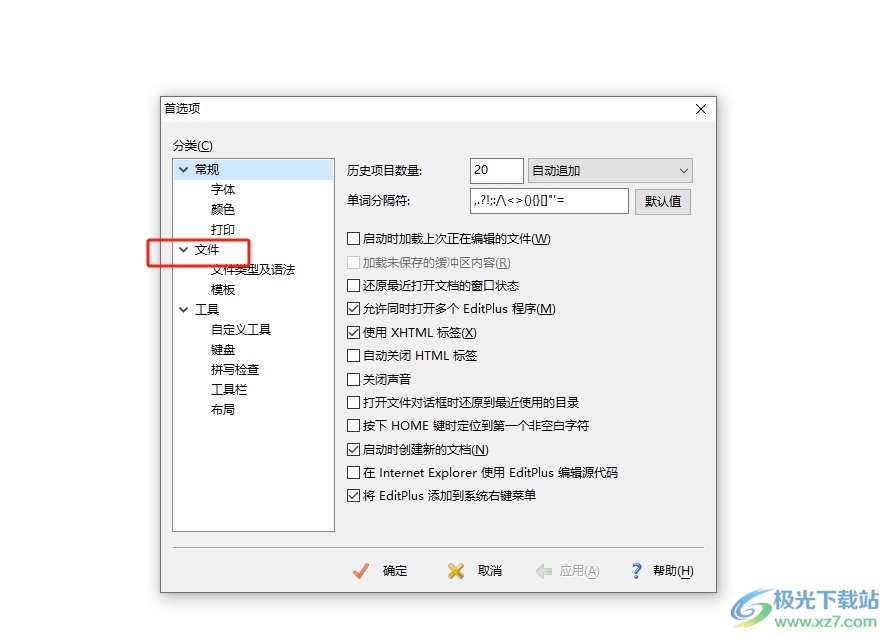
Task: Close the 首选项 dialog
Action: click(x=701, y=109)
